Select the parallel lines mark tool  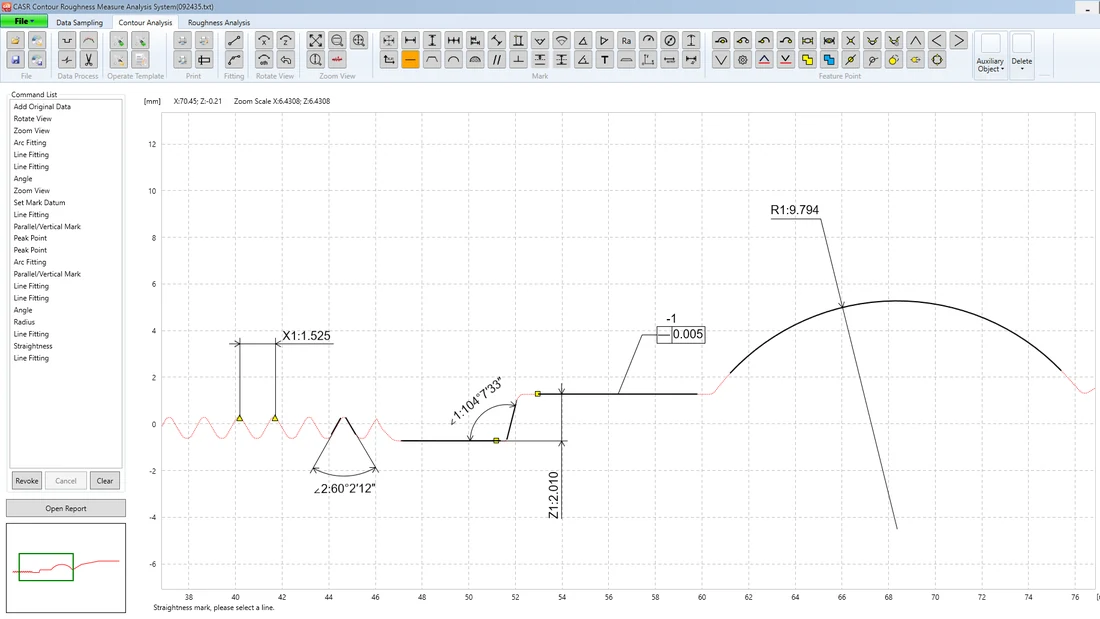[497, 60]
